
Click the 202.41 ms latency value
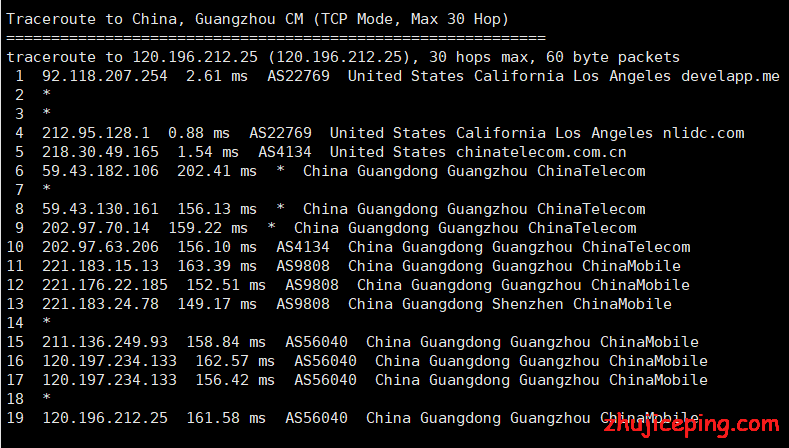pyautogui.click(x=217, y=171)
